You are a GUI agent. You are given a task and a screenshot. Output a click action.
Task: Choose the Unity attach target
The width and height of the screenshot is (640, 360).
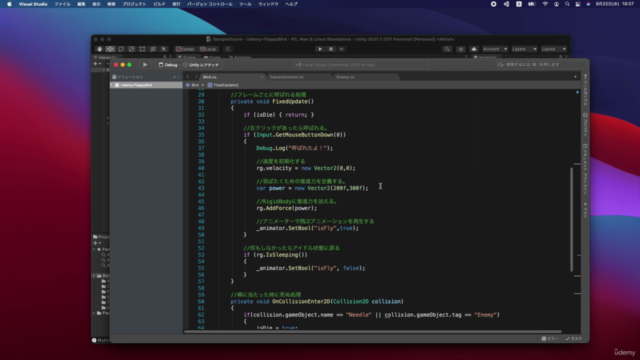(201, 64)
